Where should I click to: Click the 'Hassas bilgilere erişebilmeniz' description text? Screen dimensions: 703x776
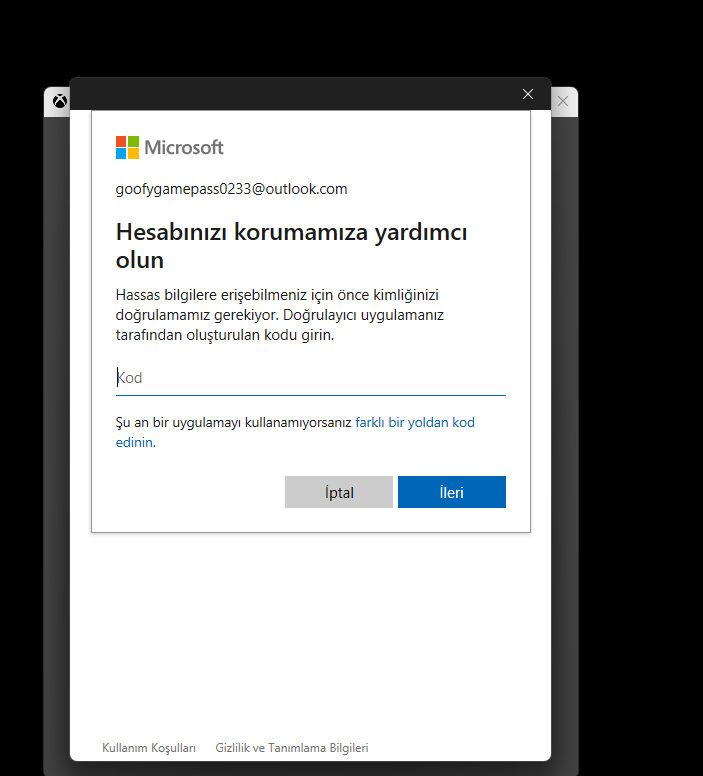click(x=280, y=315)
